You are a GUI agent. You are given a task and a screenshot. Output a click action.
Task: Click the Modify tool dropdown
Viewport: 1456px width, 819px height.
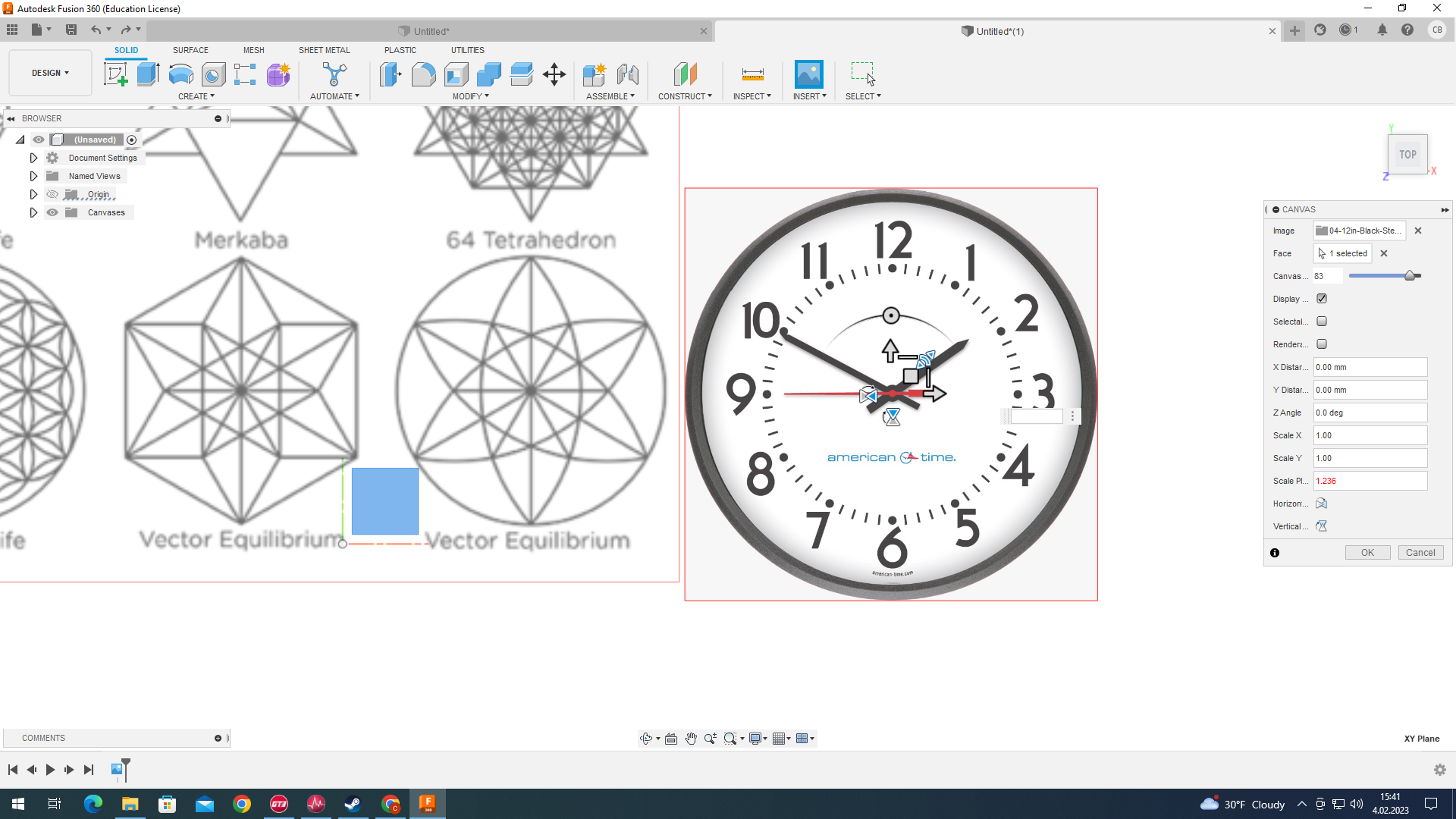coord(470,96)
